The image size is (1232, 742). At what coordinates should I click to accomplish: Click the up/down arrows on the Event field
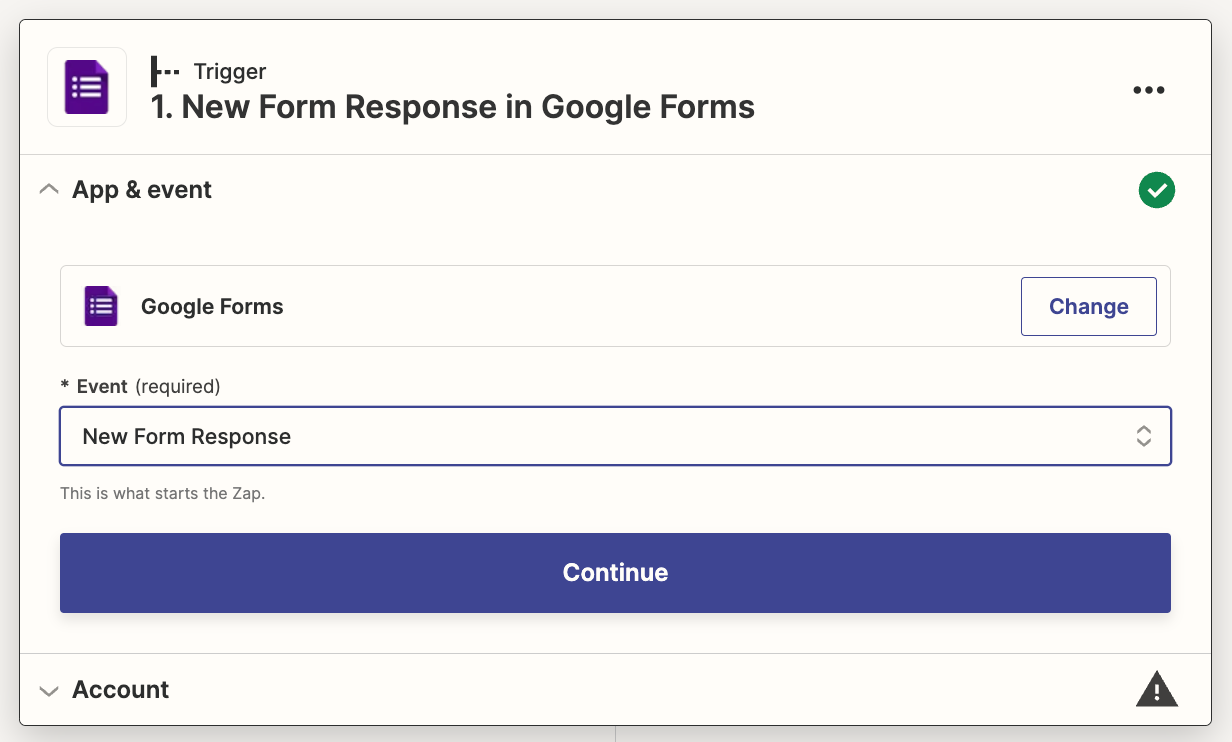click(1143, 436)
